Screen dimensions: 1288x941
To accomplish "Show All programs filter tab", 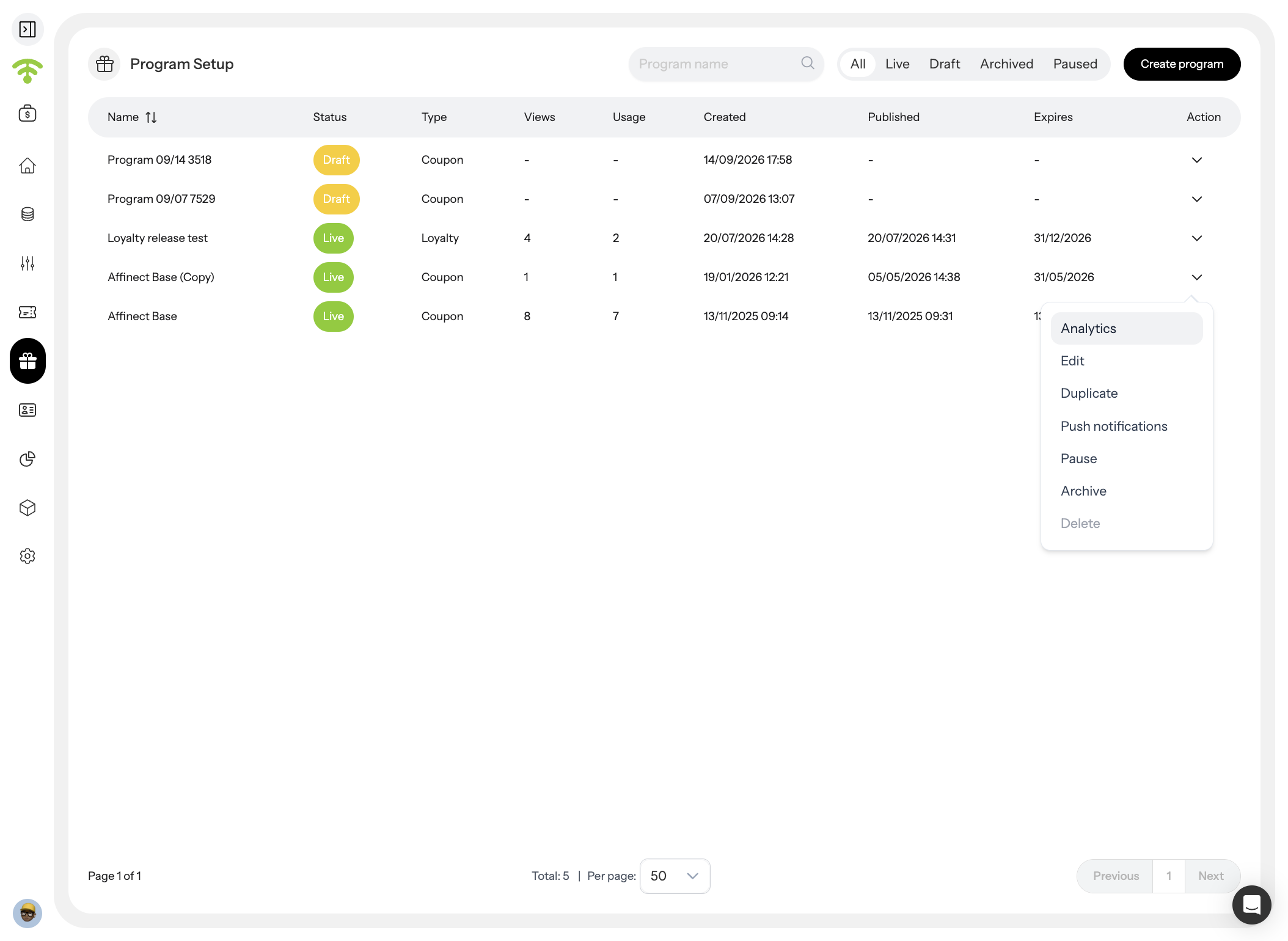I will pyautogui.click(x=858, y=64).
